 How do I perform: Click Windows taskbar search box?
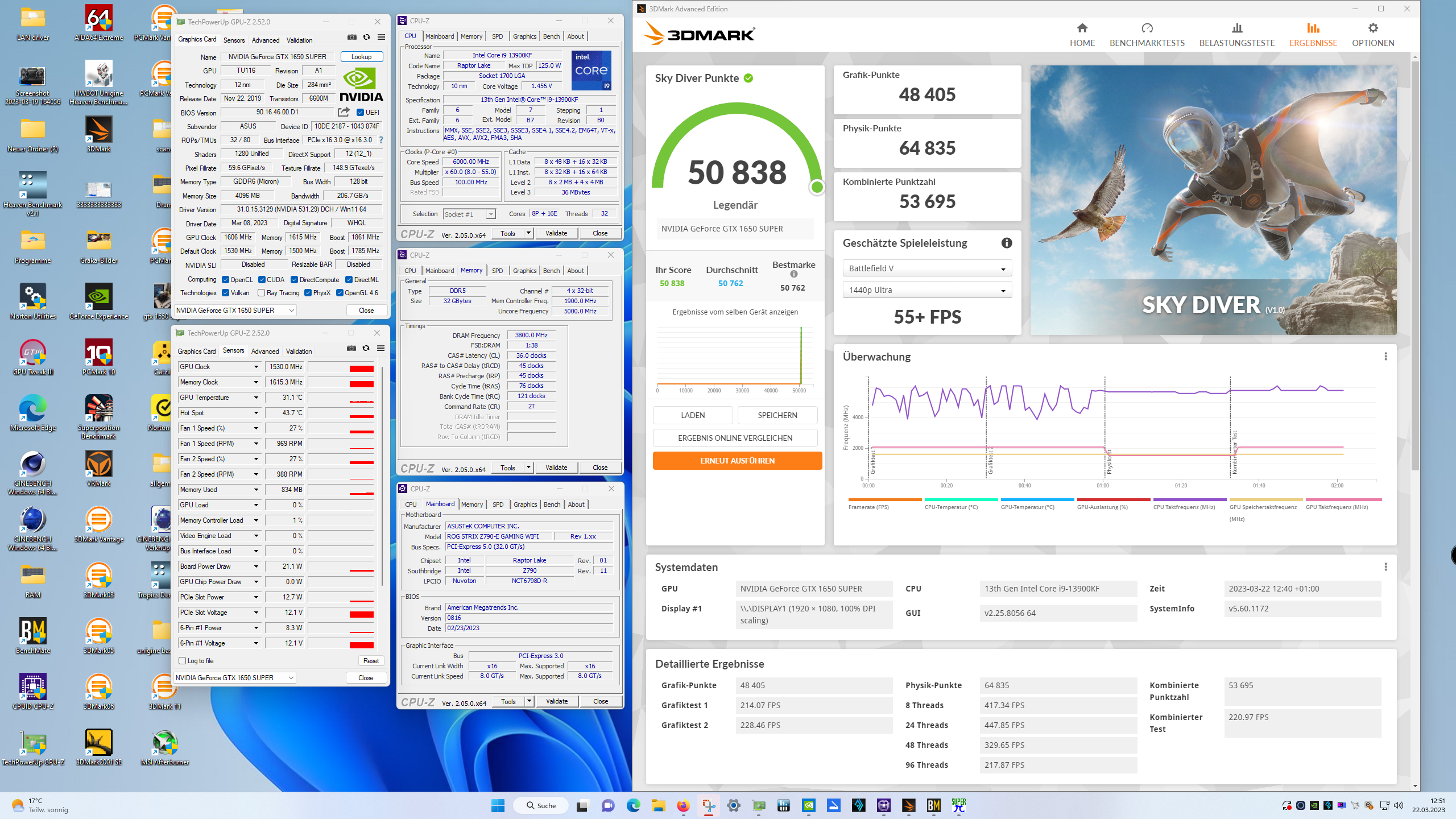(541, 805)
